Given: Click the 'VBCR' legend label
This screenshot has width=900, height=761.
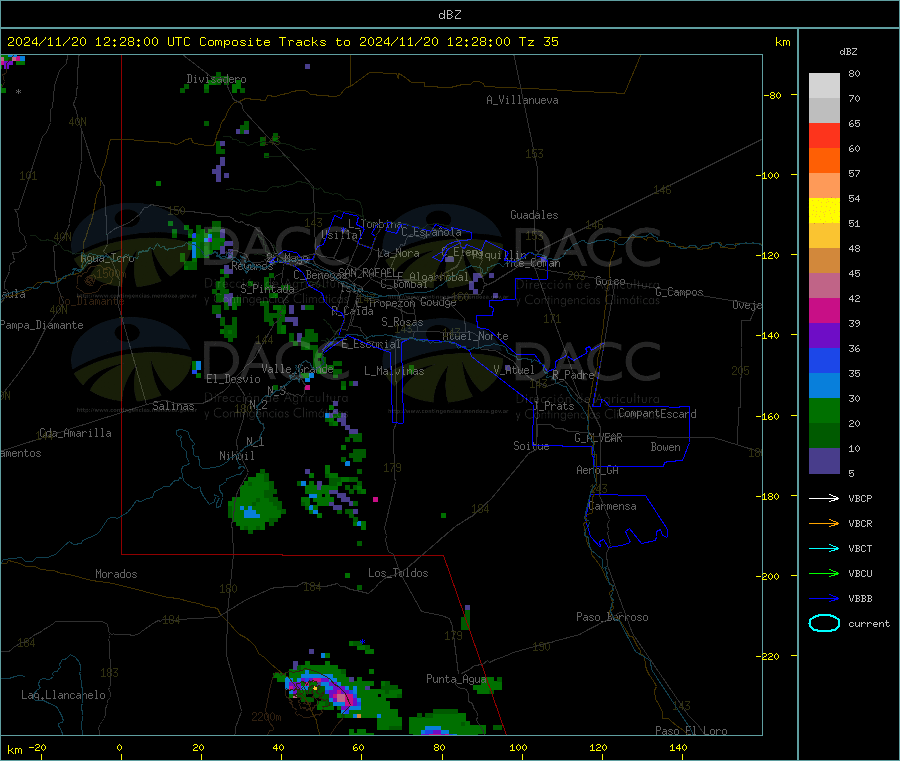Looking at the screenshot, I should tap(860, 523).
